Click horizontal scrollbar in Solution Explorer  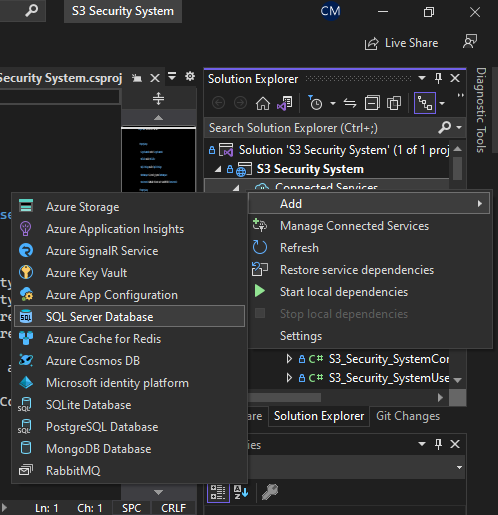tap(285, 398)
